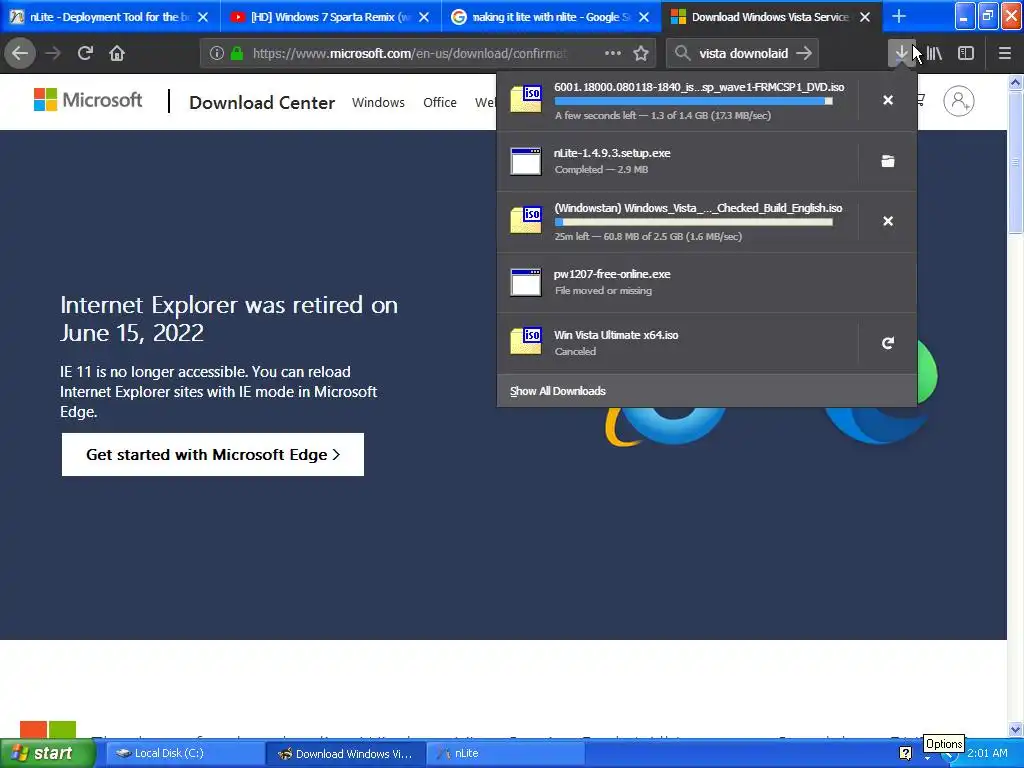This screenshot has height=768, width=1024.
Task: Open the Library bookshelf icon
Action: (934, 54)
